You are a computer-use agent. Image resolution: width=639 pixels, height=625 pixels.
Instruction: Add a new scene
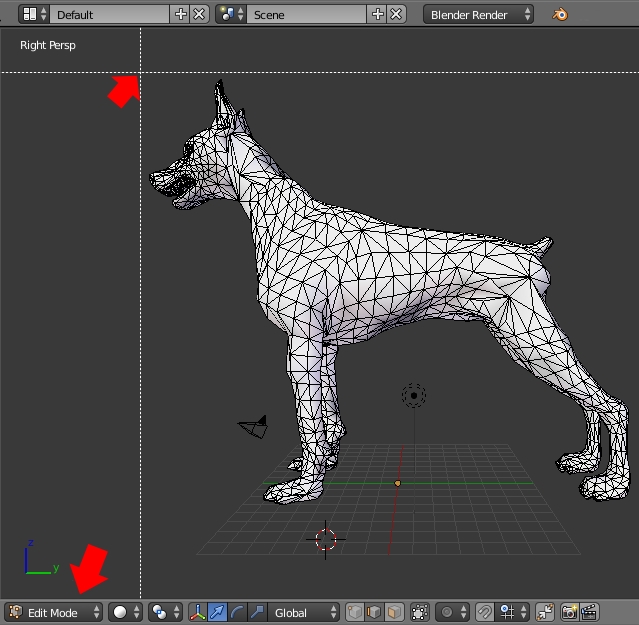pos(377,14)
